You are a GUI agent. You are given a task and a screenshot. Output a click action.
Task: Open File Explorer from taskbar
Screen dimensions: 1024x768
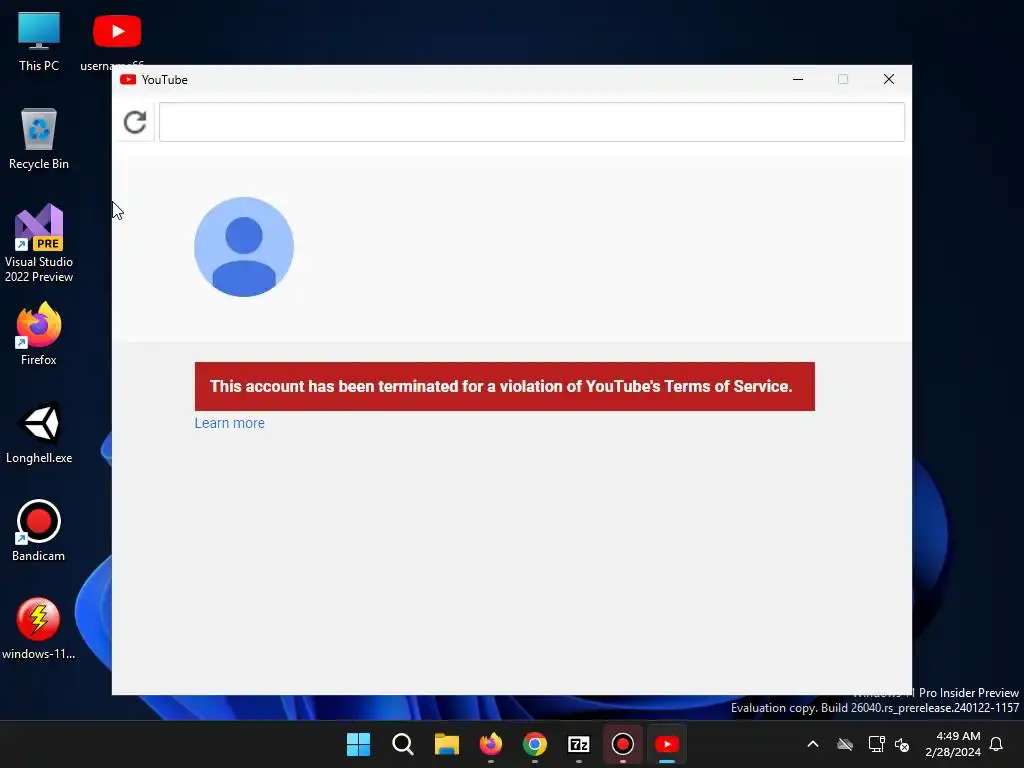point(447,744)
